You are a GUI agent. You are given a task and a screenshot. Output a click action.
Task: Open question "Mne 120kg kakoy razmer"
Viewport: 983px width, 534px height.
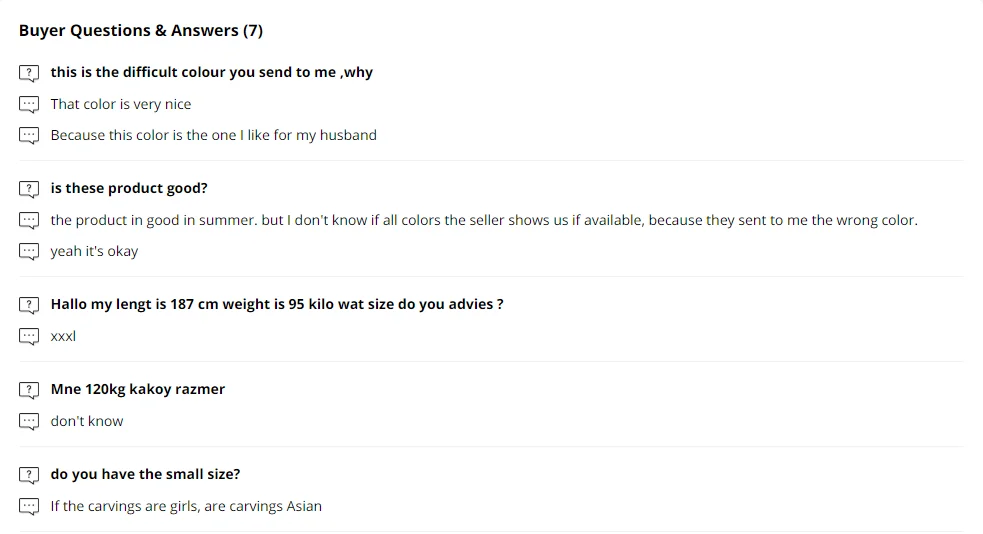138,389
